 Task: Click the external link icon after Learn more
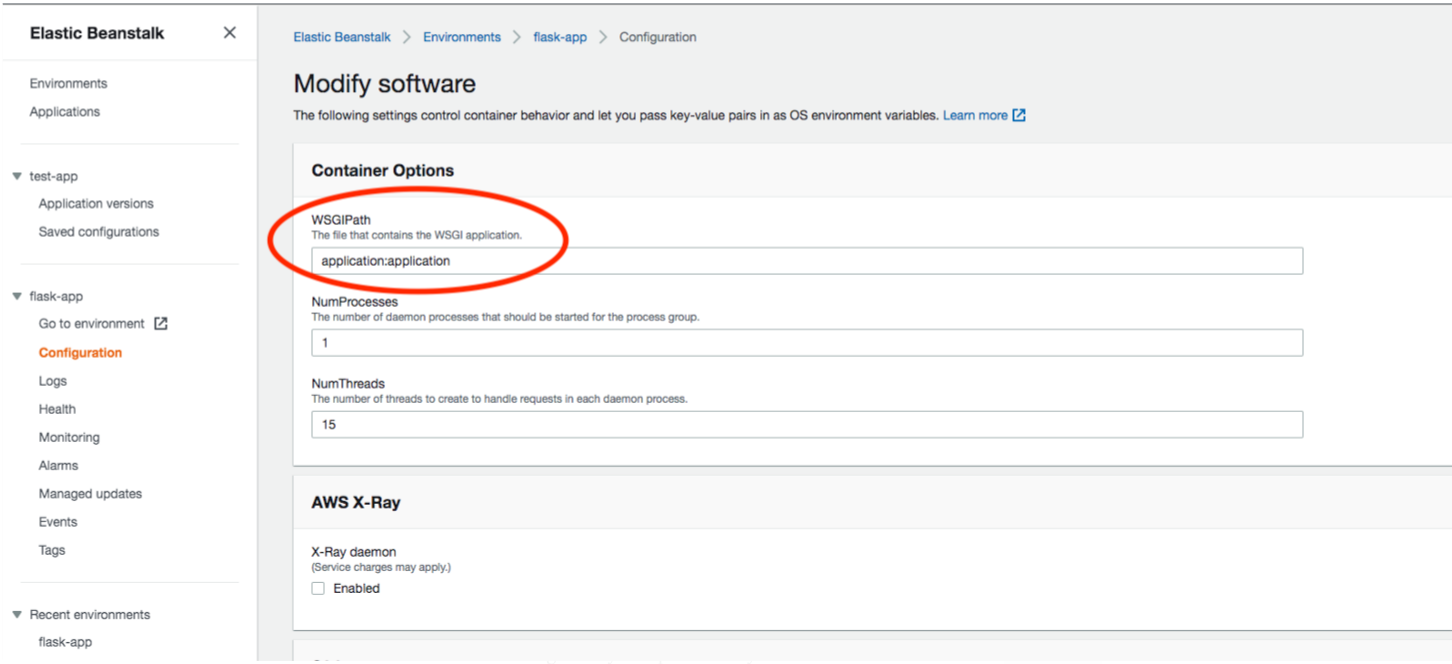(1017, 115)
